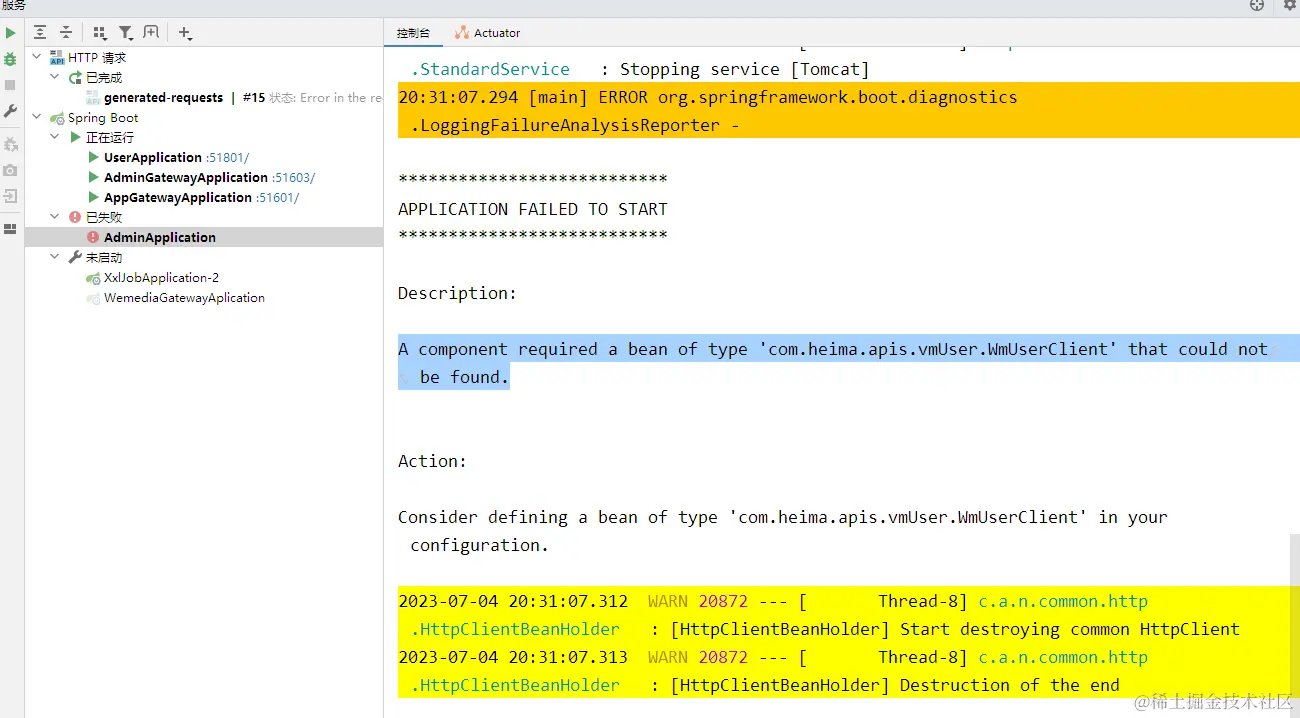
Task: Click the refresh icon beside 已完成
Action: [75, 78]
